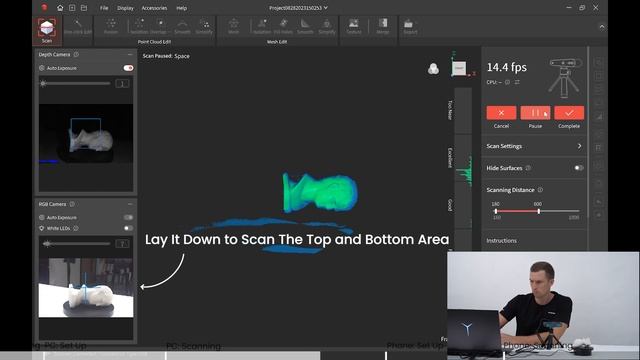Click the scanner on tripod illustration
The height and width of the screenshot is (360, 640).
coord(565,78)
